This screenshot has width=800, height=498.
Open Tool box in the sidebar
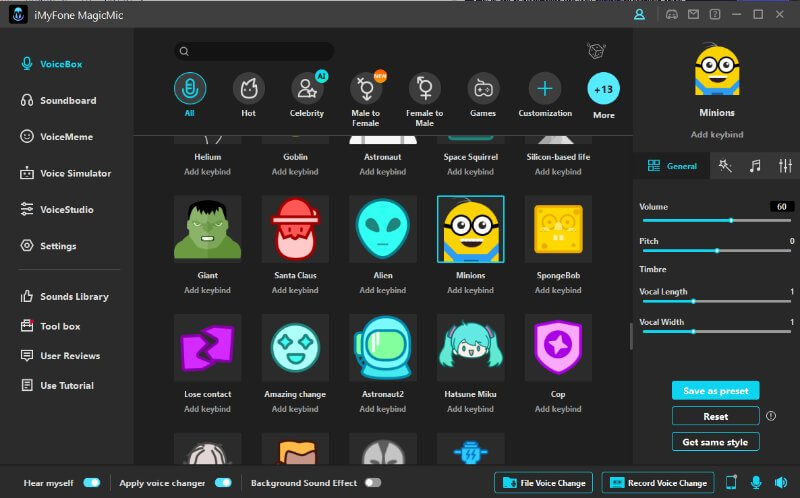[50, 326]
